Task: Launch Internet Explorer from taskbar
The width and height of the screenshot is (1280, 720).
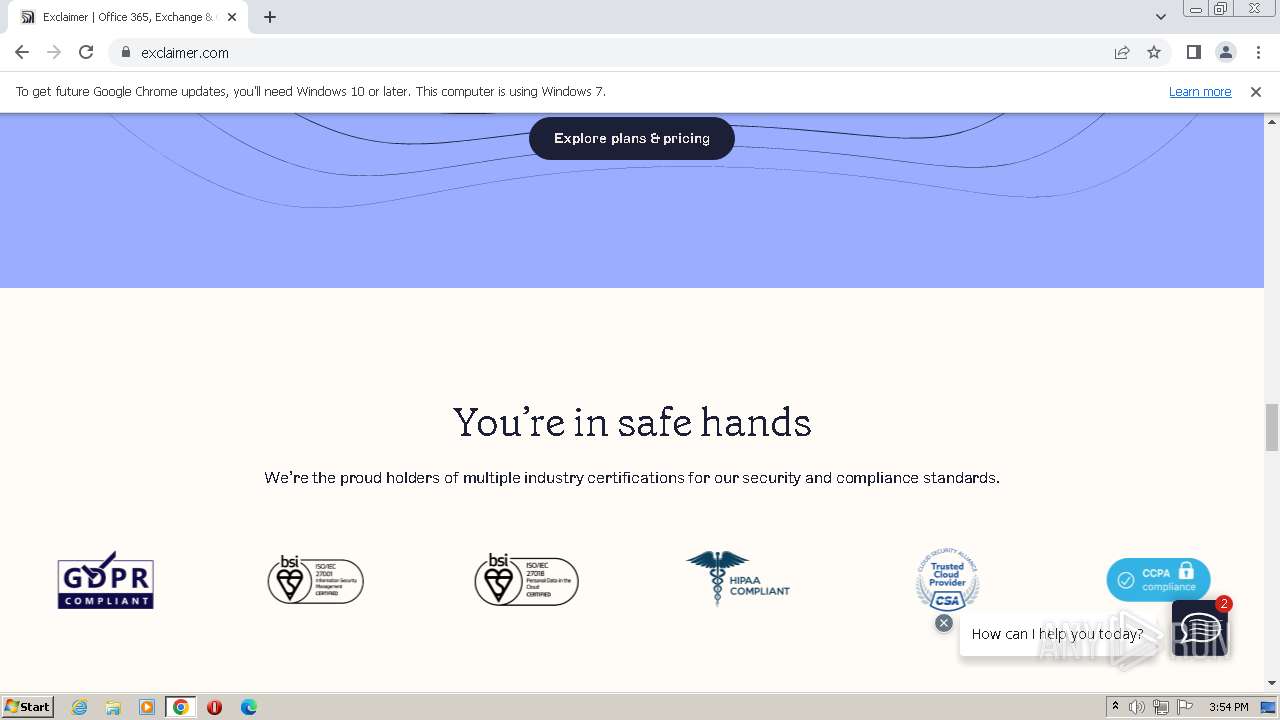Action: tap(80, 707)
